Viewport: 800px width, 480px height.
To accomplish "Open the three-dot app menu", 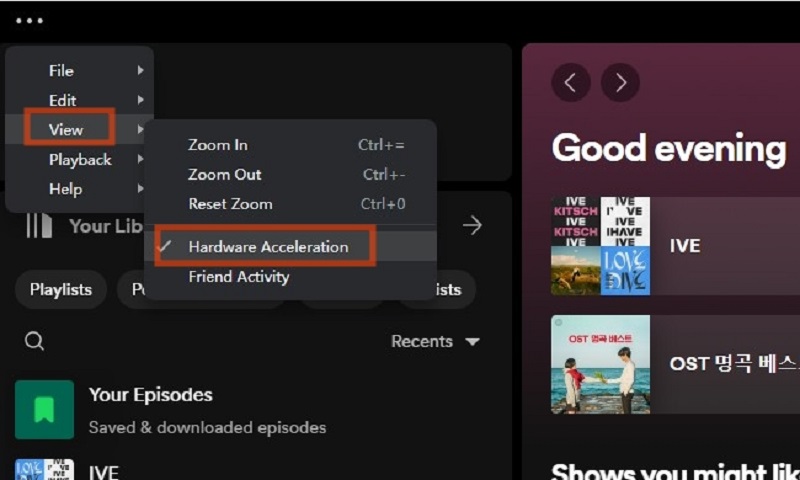I will [29, 21].
